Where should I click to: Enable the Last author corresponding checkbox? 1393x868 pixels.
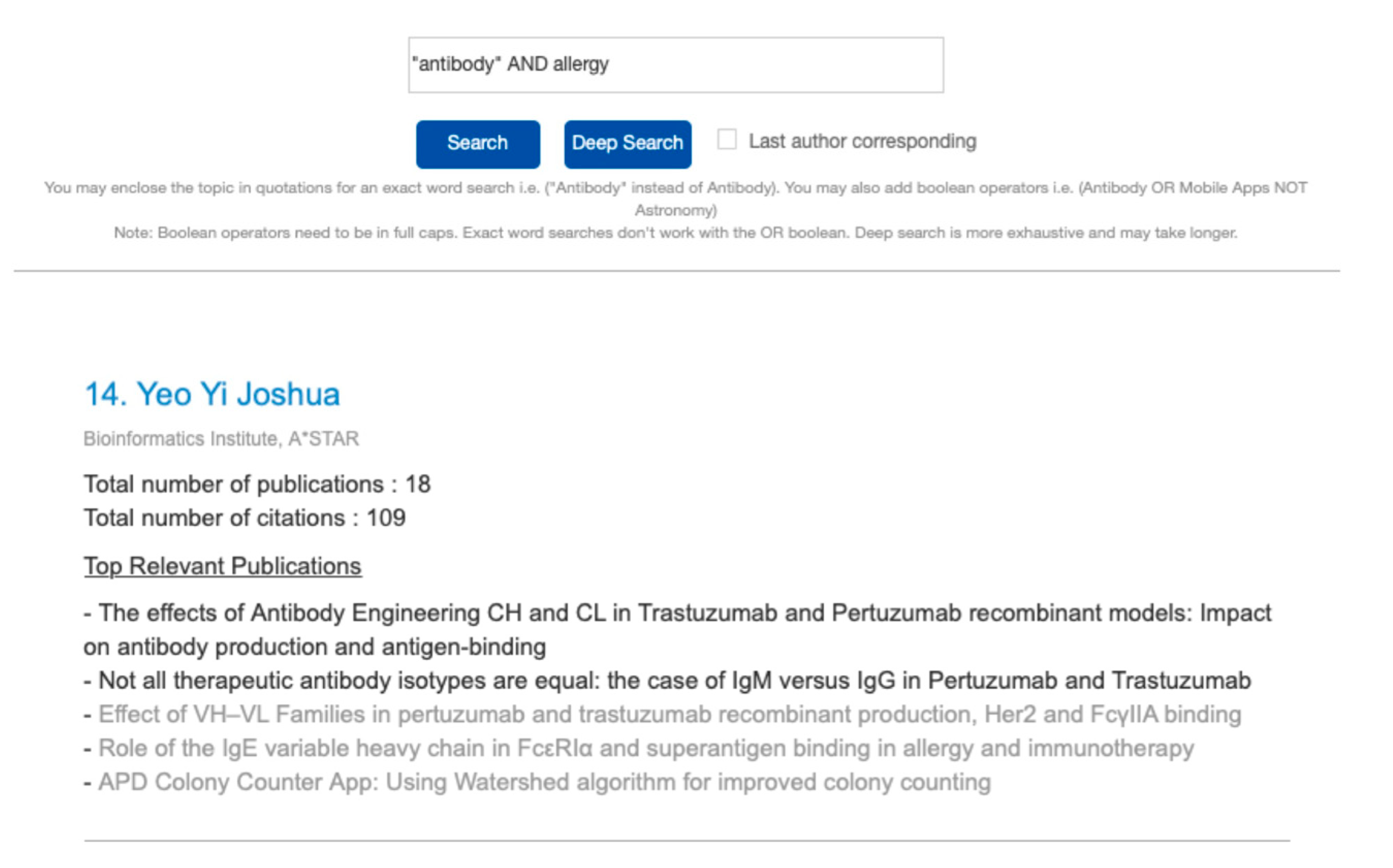point(726,139)
